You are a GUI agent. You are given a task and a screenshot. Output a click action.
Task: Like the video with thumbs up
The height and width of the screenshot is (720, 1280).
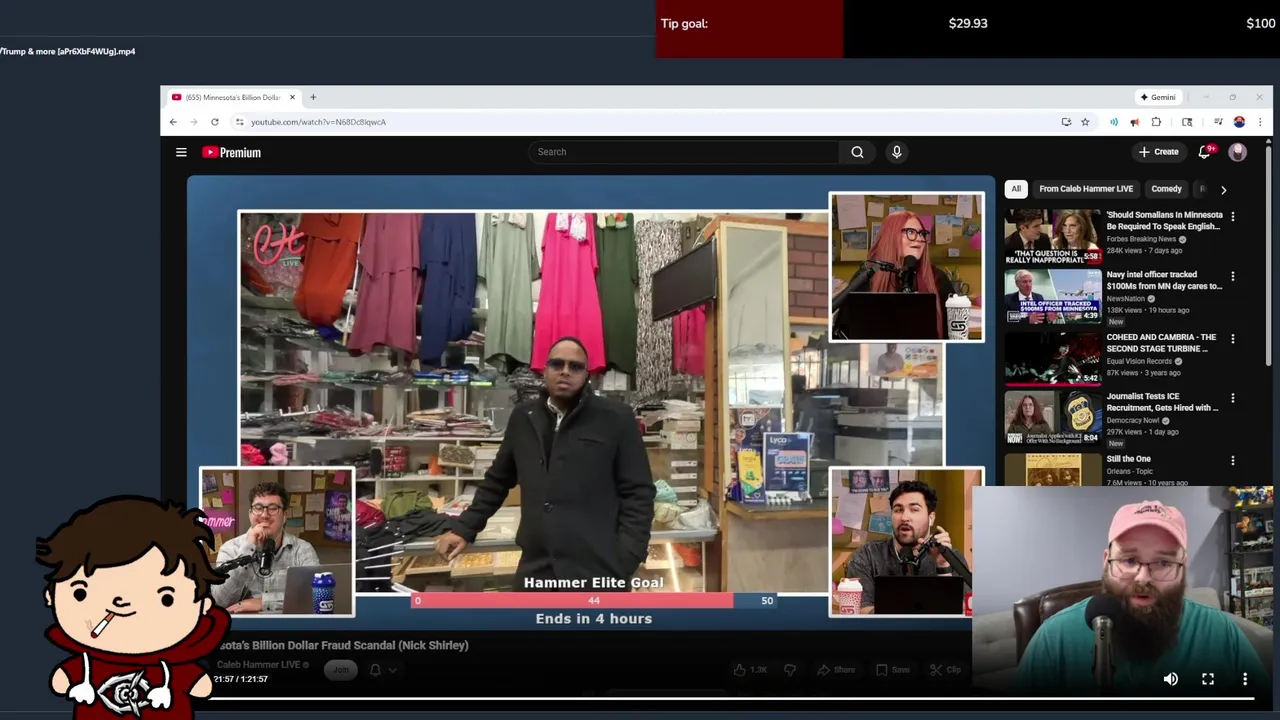coord(750,670)
